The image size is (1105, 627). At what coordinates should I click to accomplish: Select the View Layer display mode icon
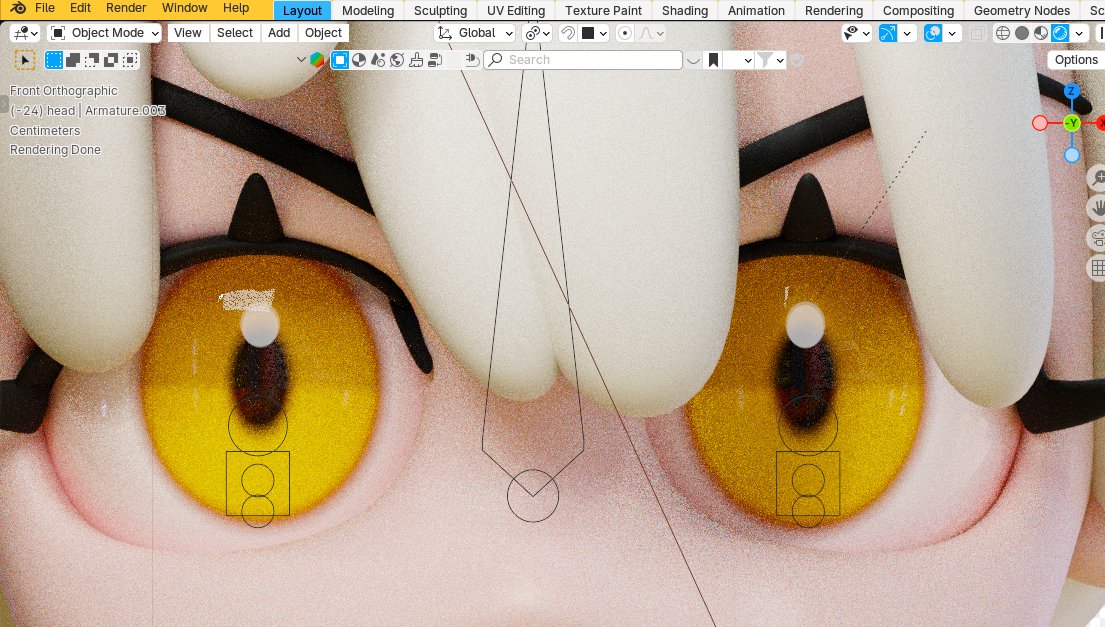[x=340, y=60]
